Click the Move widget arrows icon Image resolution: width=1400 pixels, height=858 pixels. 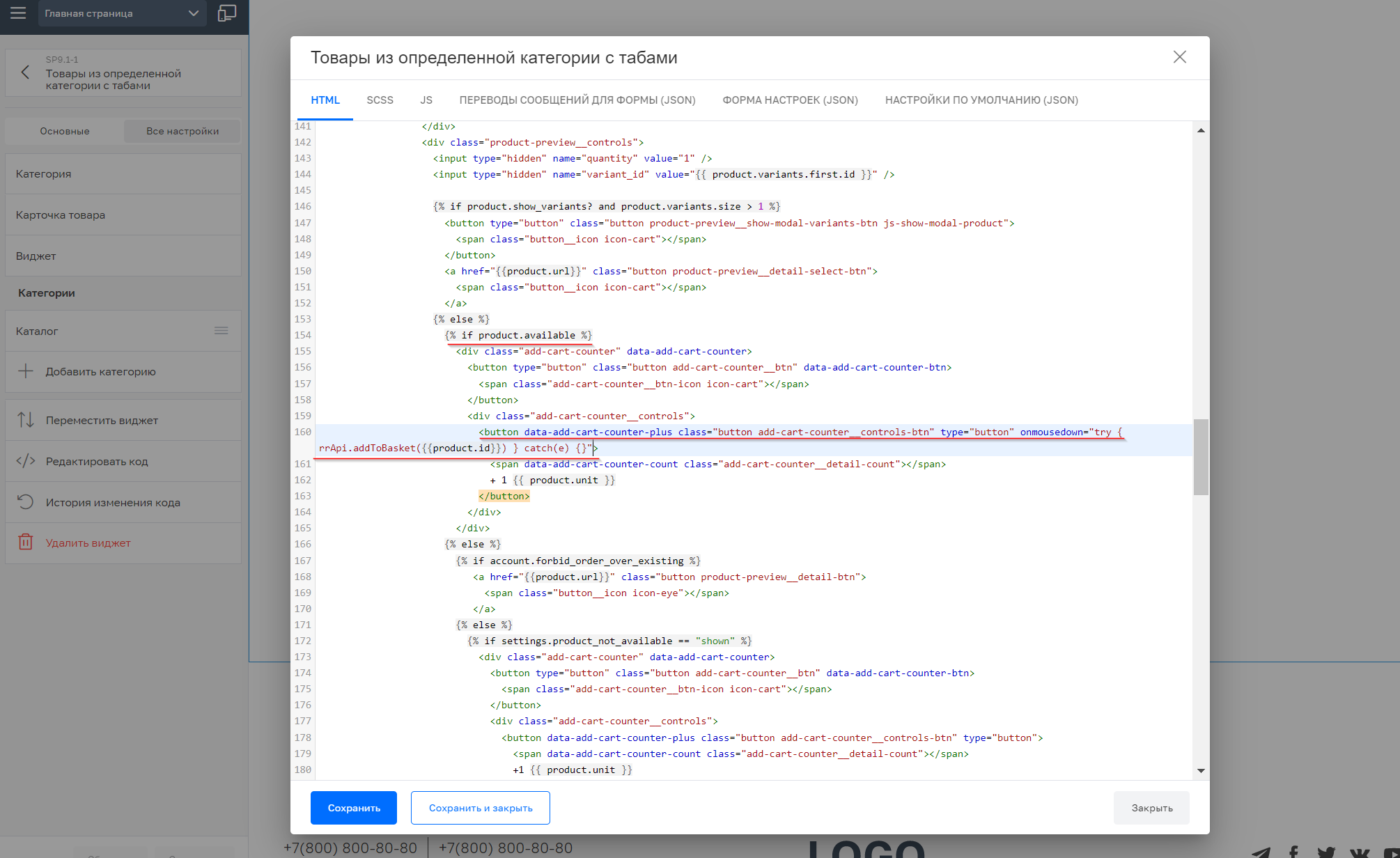[x=26, y=420]
